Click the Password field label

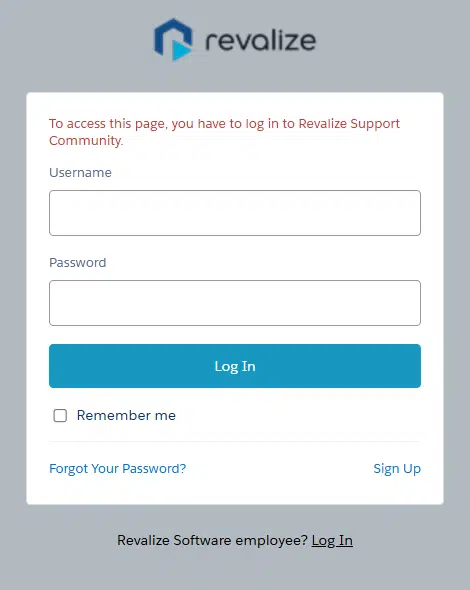[x=78, y=262]
